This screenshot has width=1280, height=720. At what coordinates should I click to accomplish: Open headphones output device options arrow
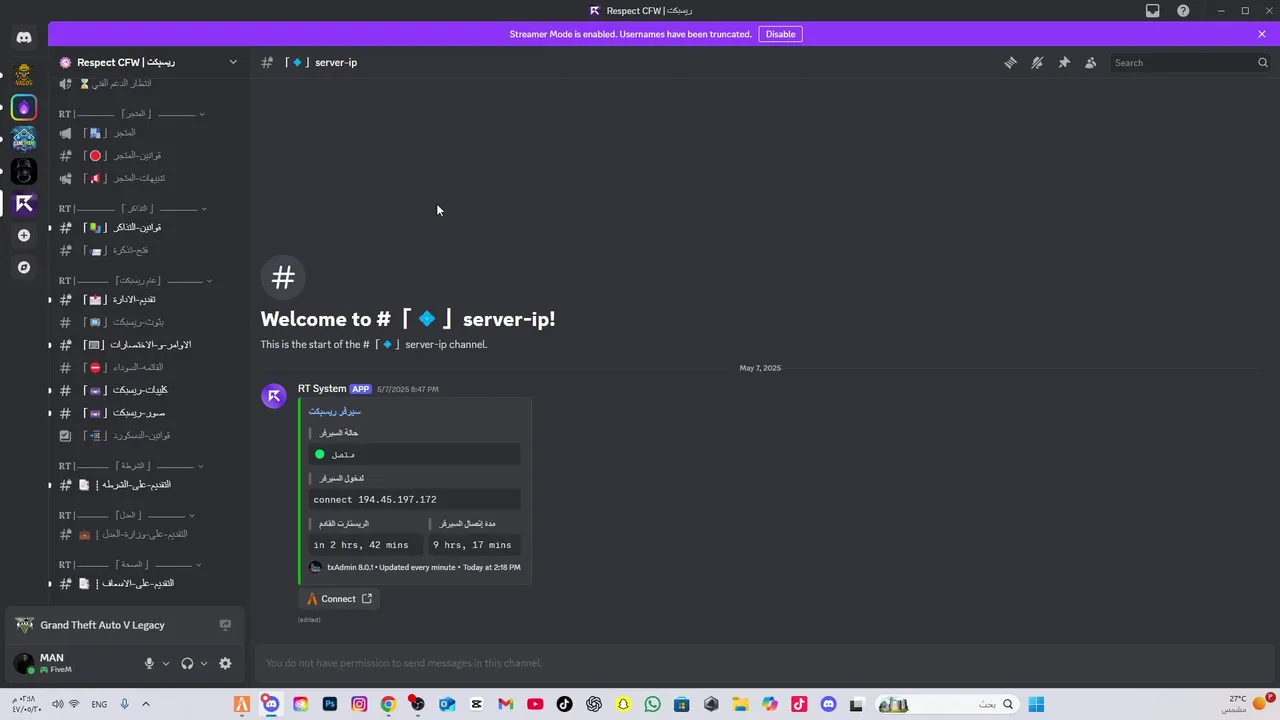204,663
